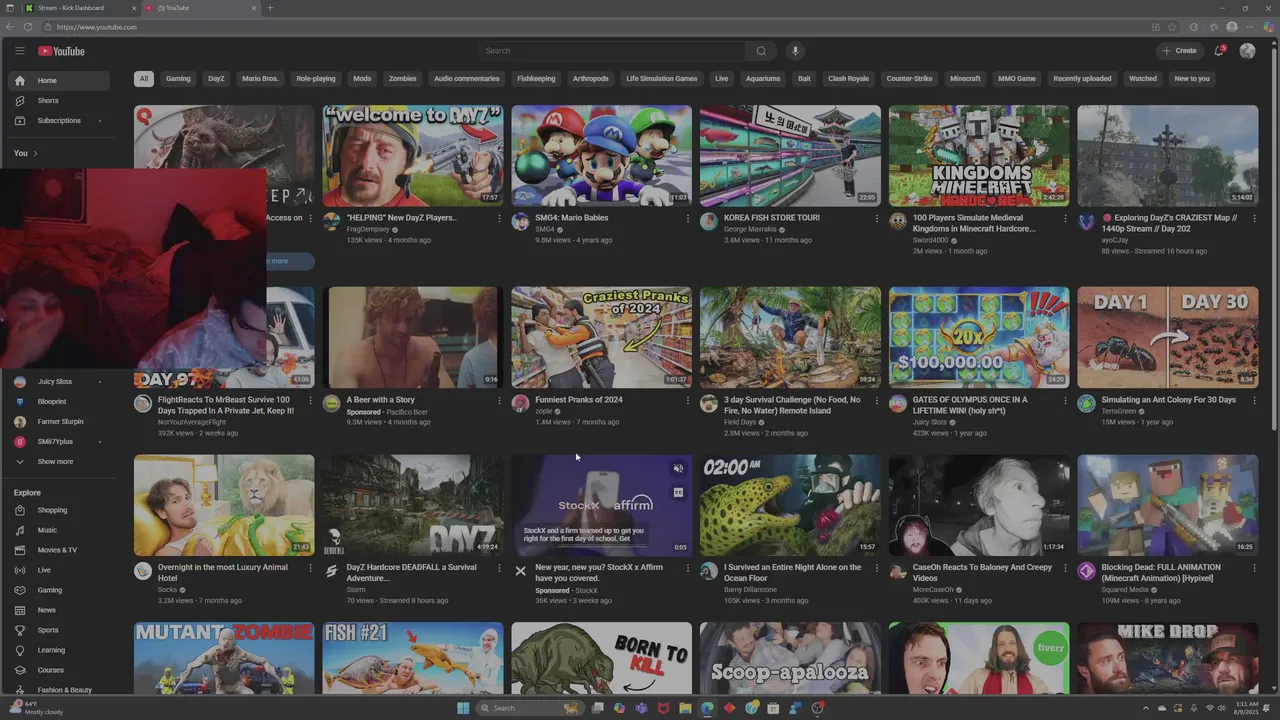
Task: Go to Shorts in the sidebar
Action: click(x=60, y=100)
